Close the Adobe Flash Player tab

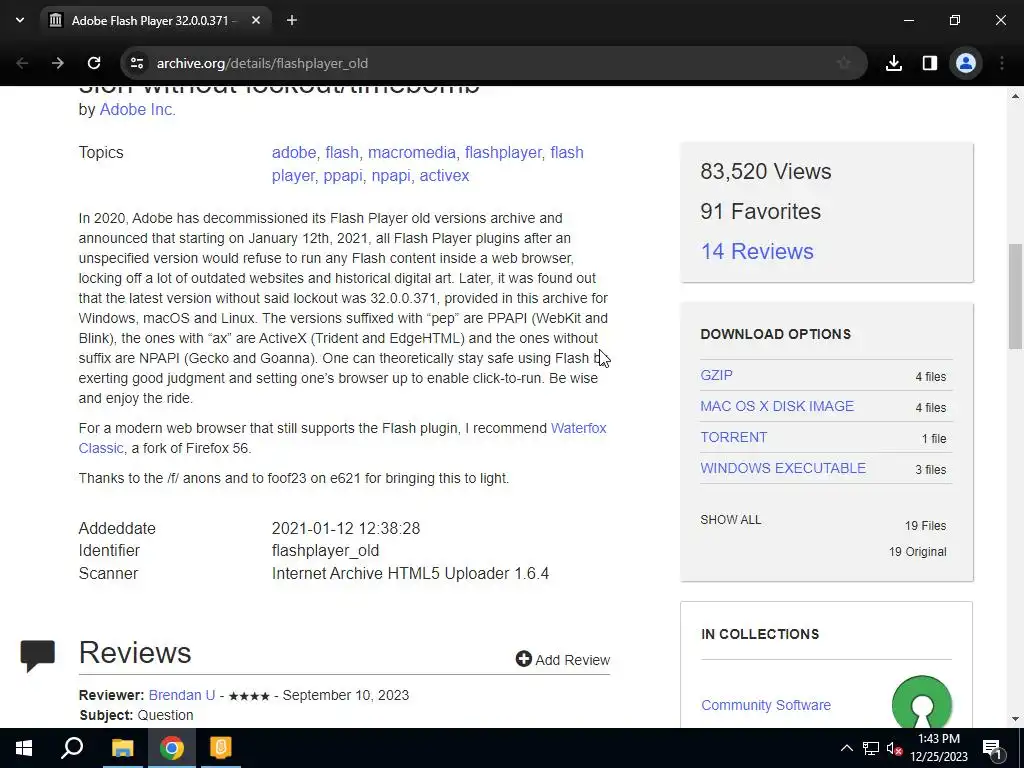(x=256, y=21)
